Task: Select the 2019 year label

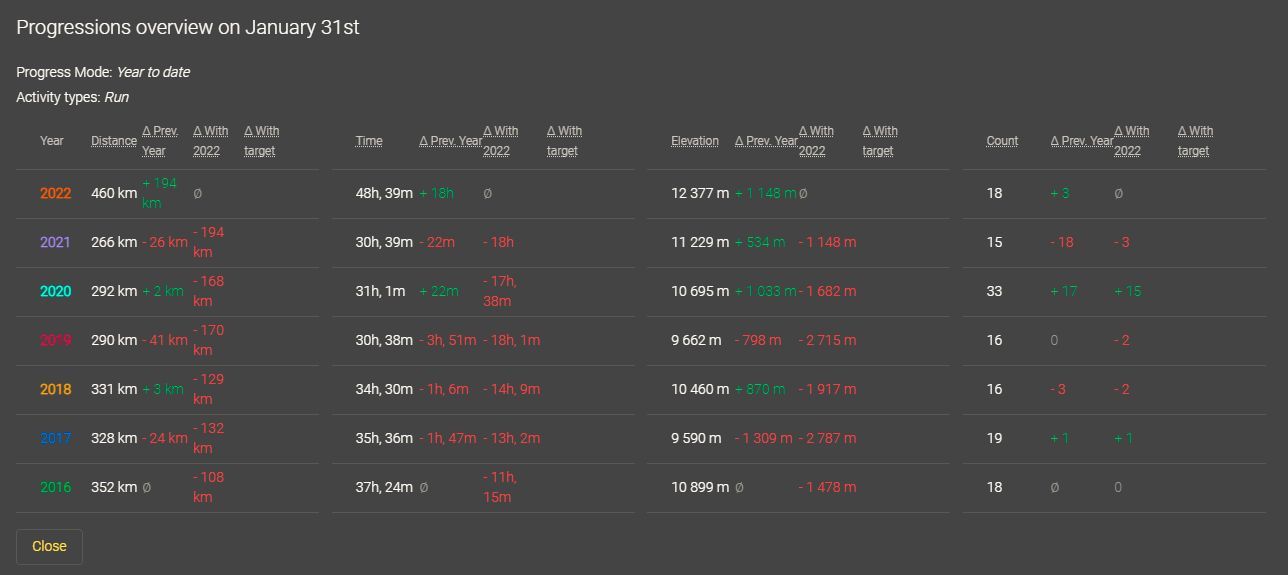Action: [55, 340]
